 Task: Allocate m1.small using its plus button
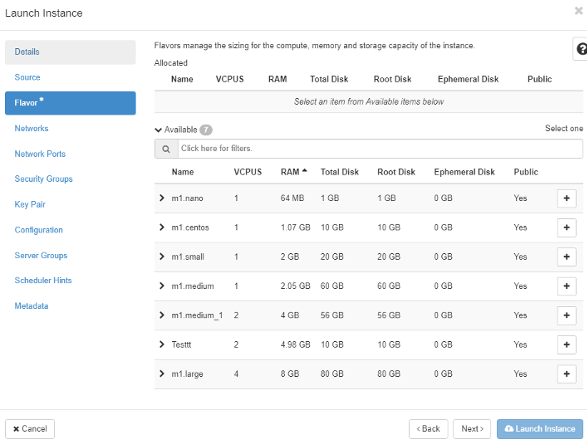click(x=566, y=257)
